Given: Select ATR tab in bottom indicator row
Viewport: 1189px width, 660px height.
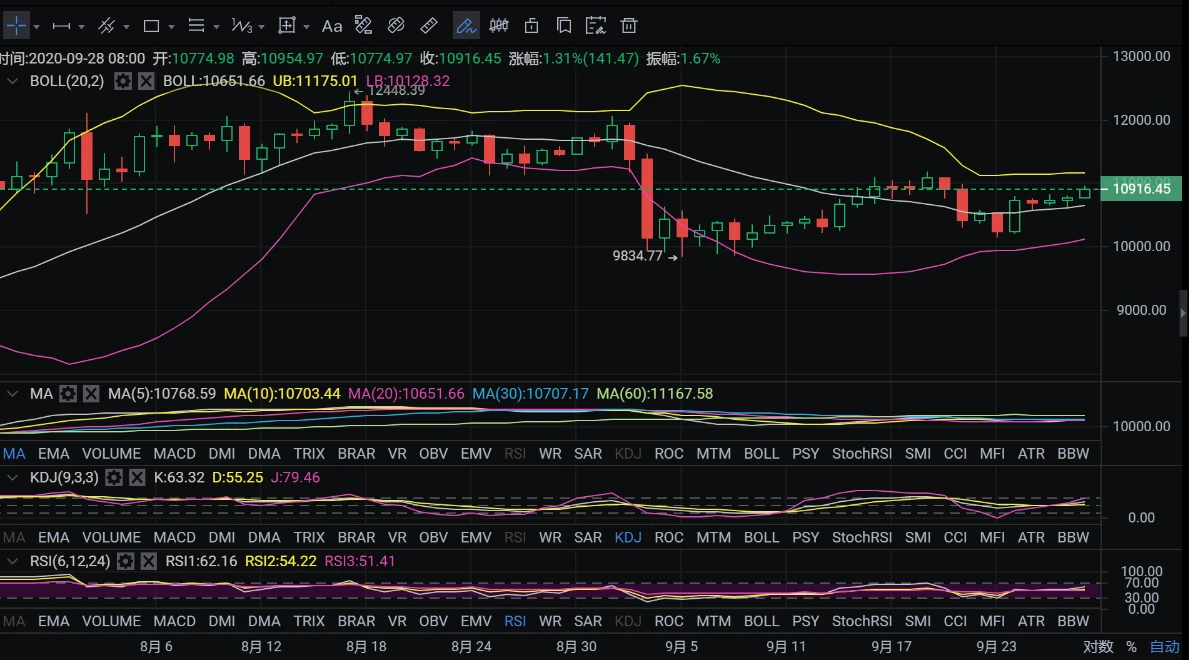Looking at the screenshot, I should [1031, 621].
